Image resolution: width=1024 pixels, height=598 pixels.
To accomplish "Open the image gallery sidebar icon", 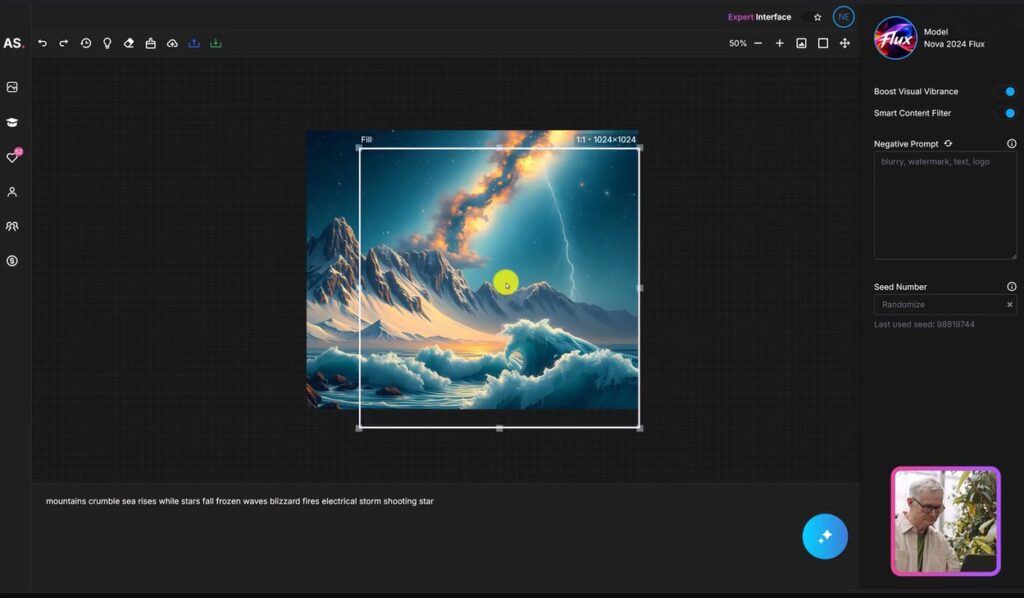I will point(12,87).
